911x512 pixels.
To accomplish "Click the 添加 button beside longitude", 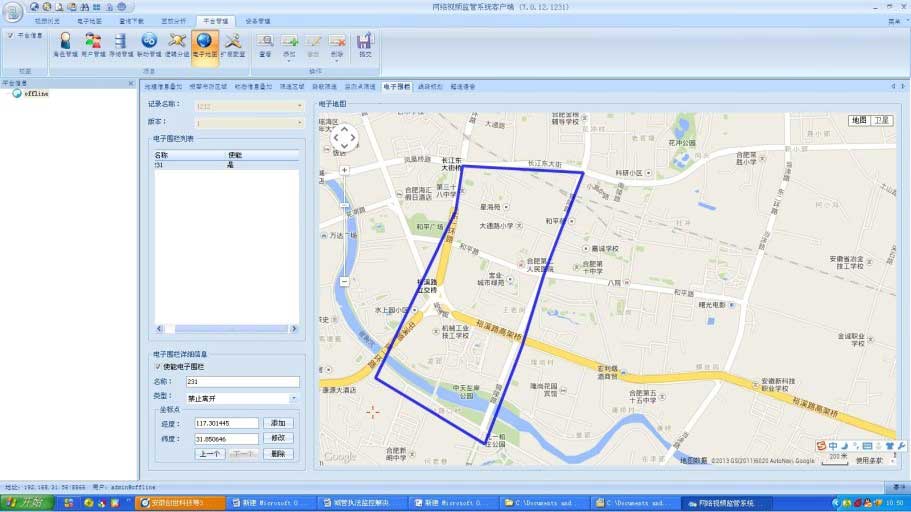I will 278,423.
